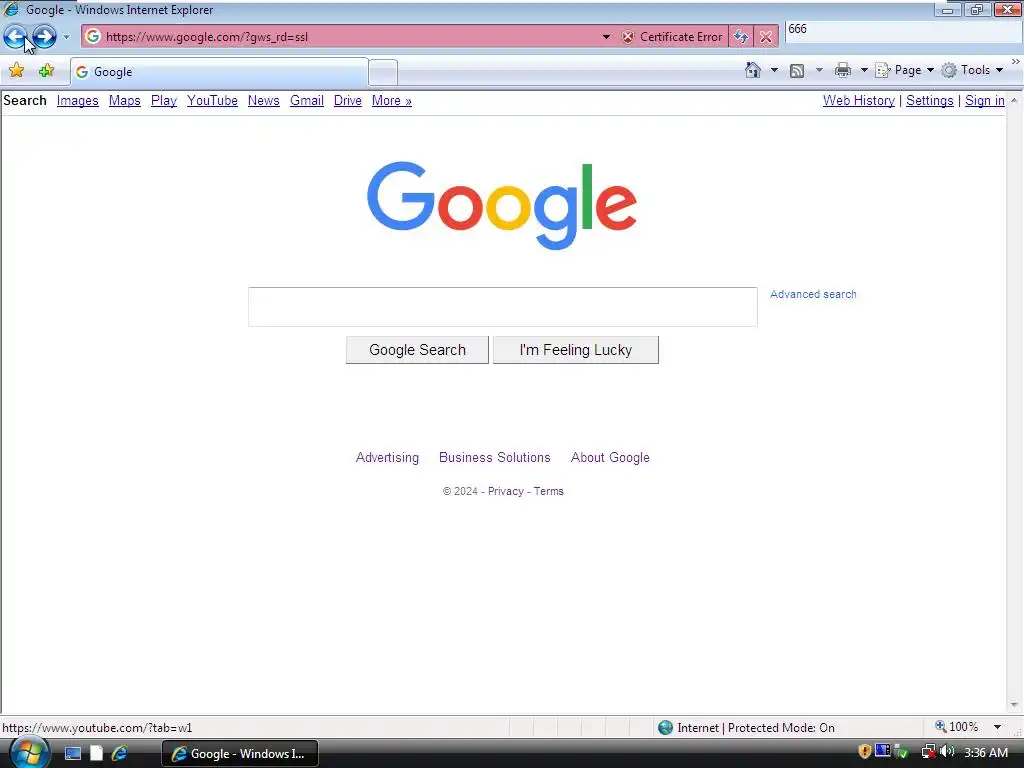Stop loading with the red X icon

click(766, 37)
